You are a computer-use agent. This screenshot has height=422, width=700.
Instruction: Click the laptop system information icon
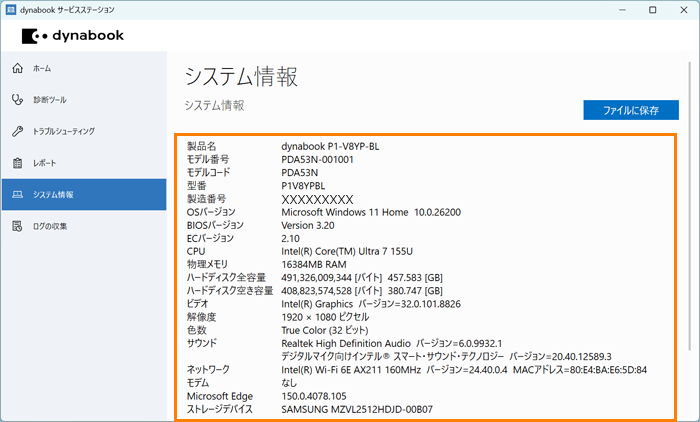coord(17,195)
